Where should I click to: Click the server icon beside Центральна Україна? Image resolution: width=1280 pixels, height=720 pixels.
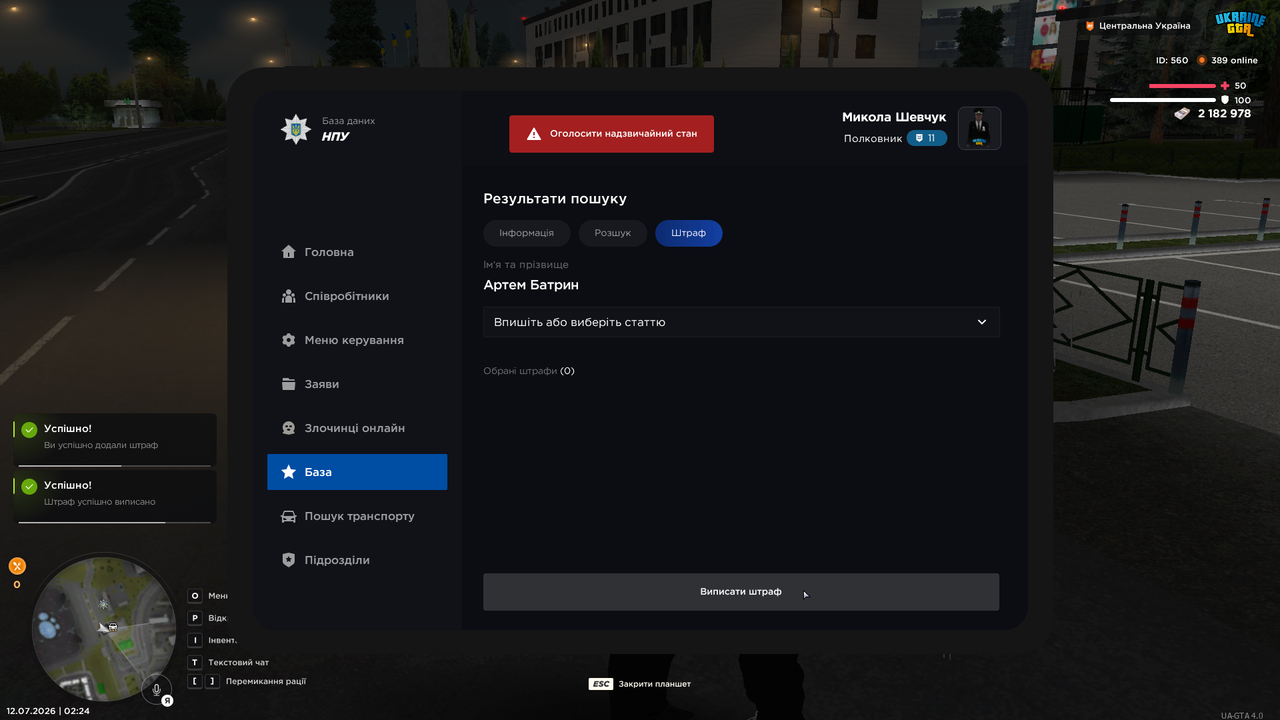click(1090, 26)
